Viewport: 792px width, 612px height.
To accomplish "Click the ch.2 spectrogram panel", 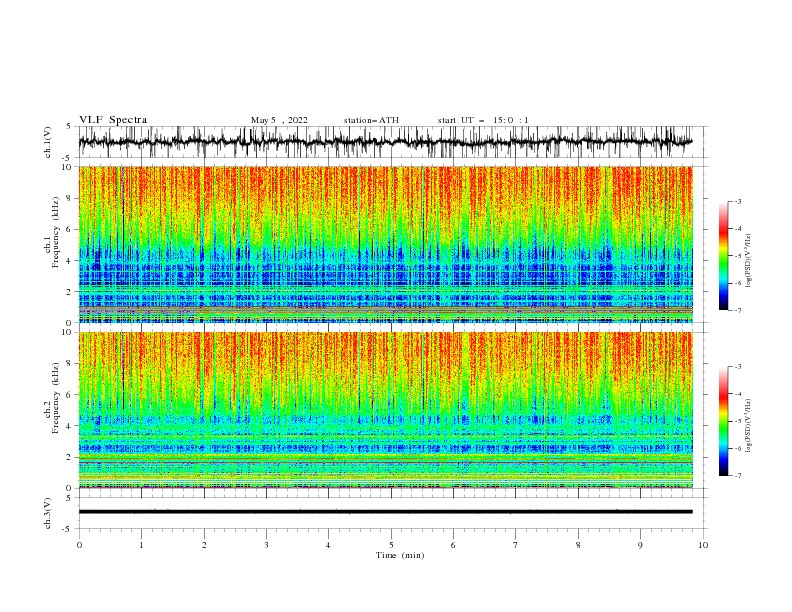I will (x=385, y=410).
